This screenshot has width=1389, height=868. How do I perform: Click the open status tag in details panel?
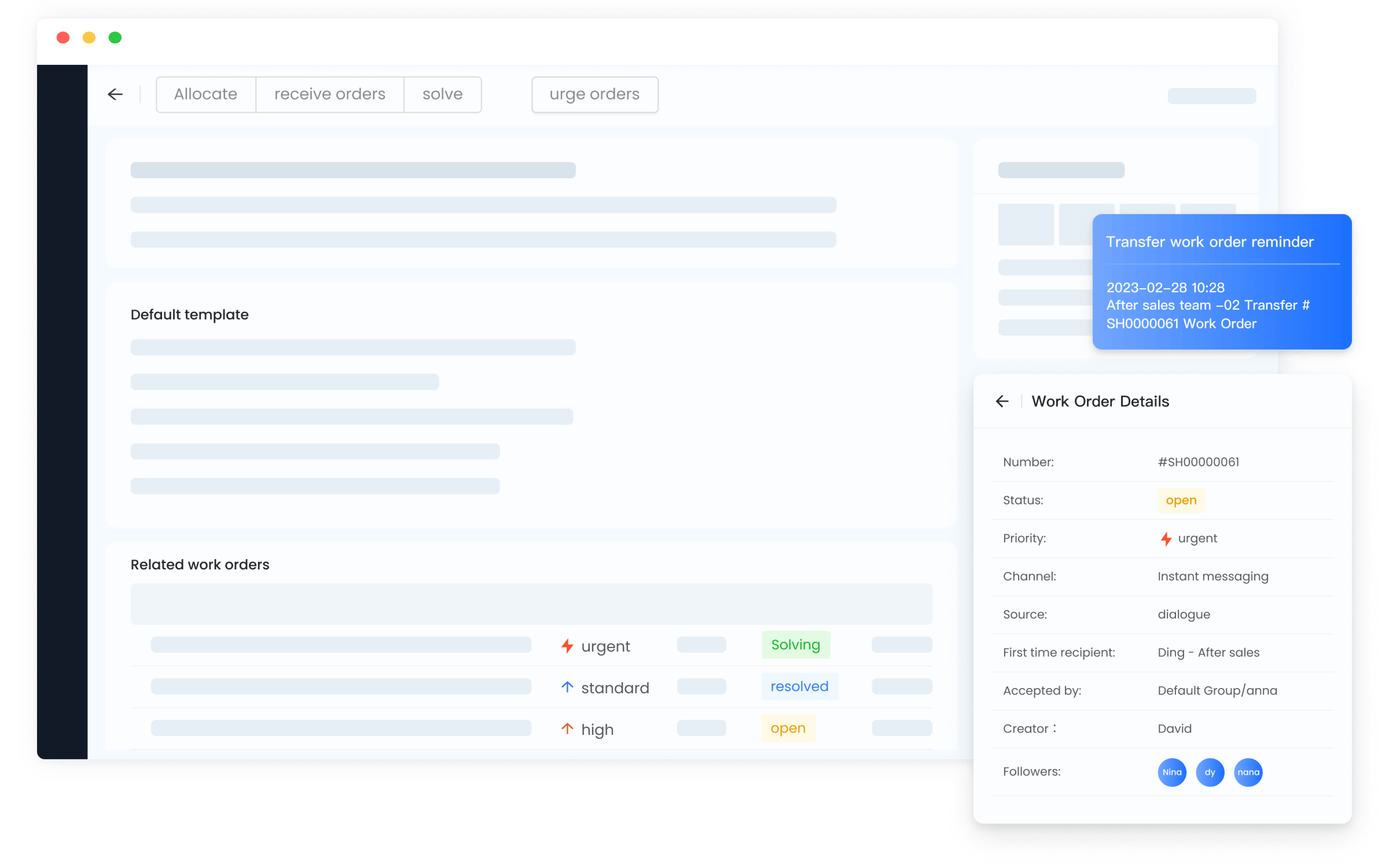pos(1181,500)
